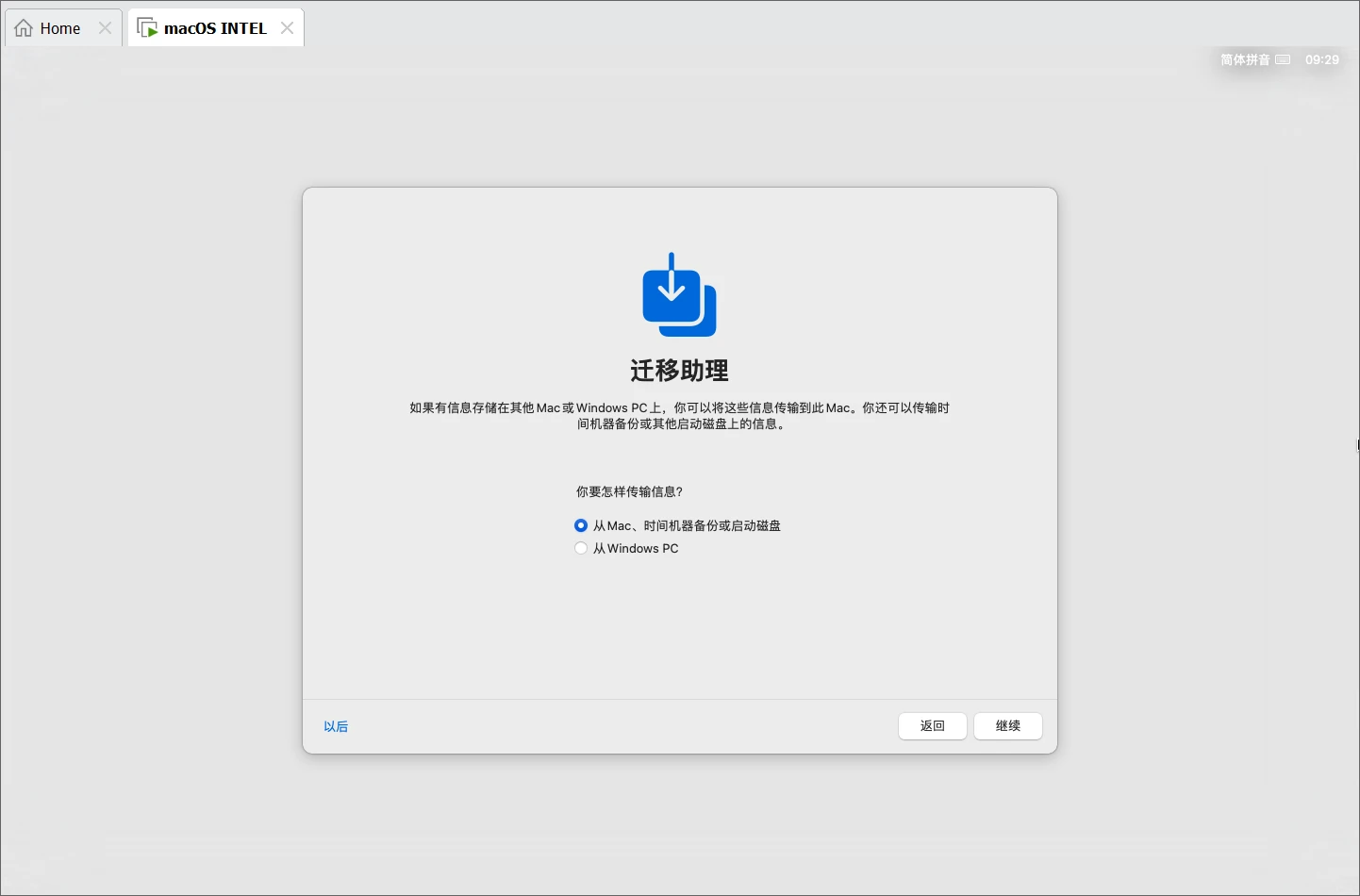Screen dimensions: 1360x896
Task: Click the 以后 link
Action: tap(336, 726)
